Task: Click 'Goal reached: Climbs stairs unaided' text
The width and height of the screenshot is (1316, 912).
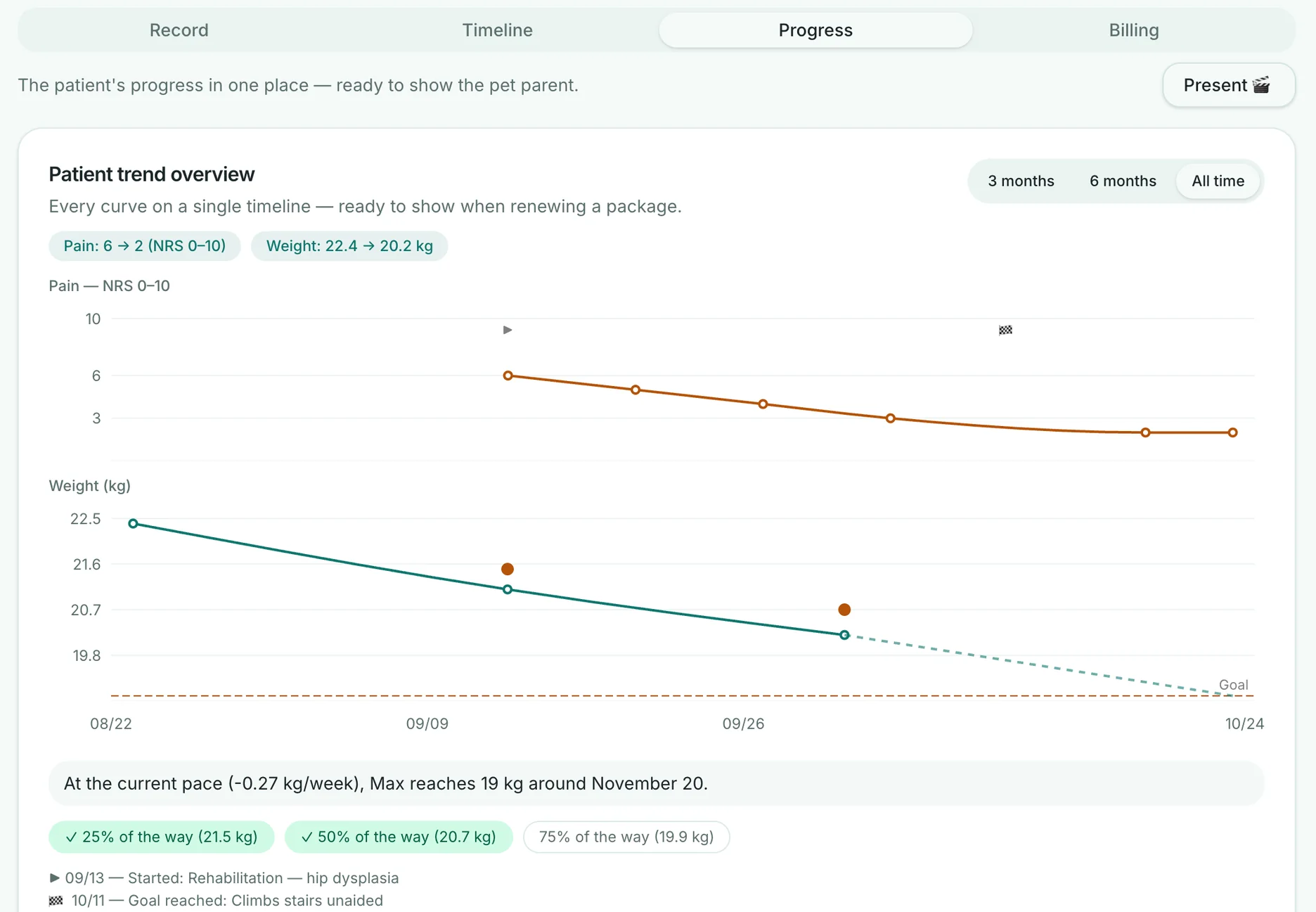Action: [255, 901]
